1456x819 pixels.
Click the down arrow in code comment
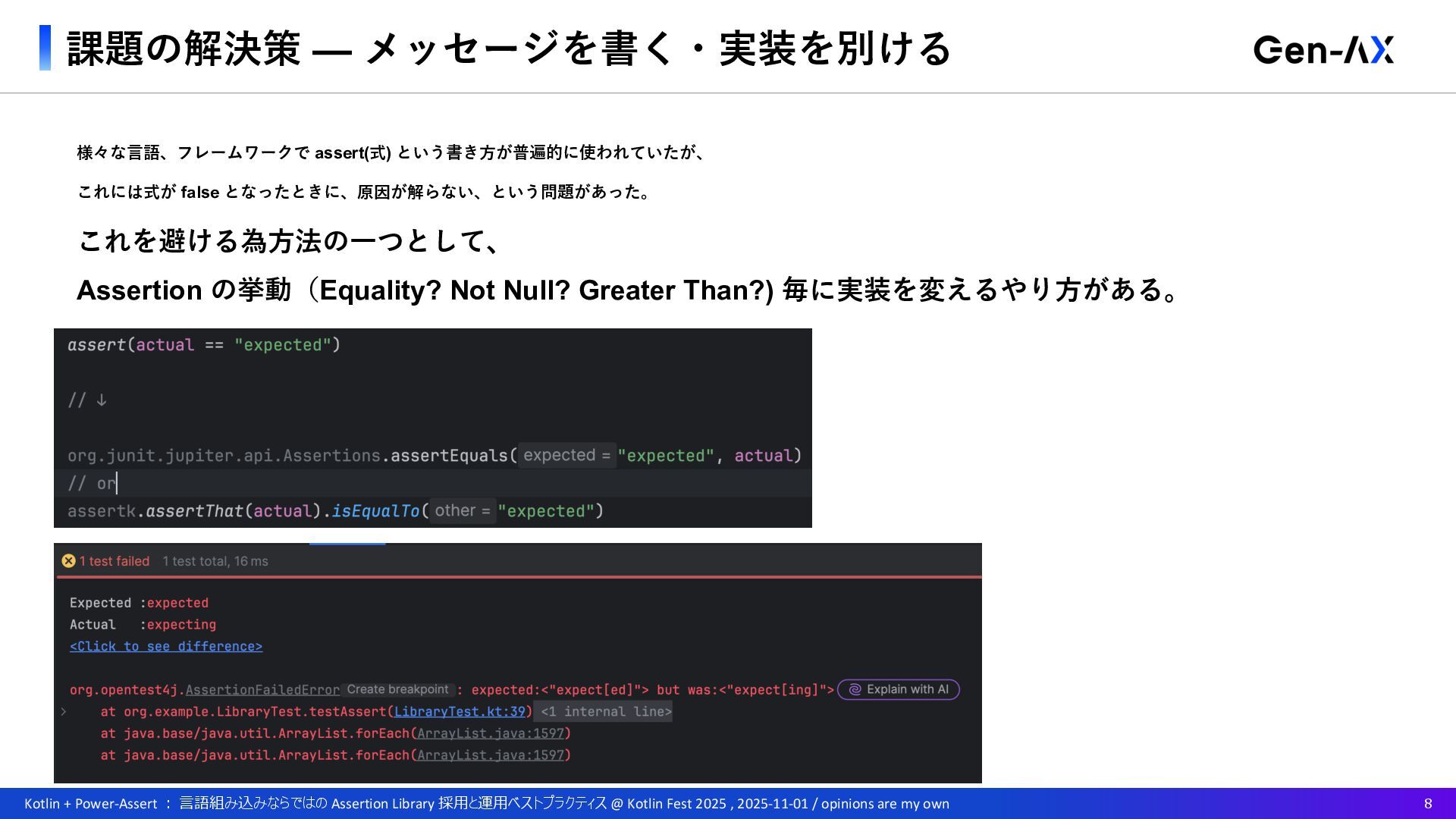(102, 400)
